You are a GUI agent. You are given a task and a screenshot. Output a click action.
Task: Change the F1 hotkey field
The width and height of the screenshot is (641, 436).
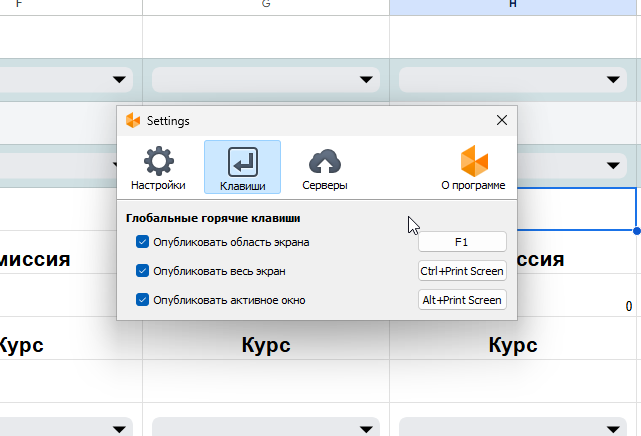click(x=462, y=242)
